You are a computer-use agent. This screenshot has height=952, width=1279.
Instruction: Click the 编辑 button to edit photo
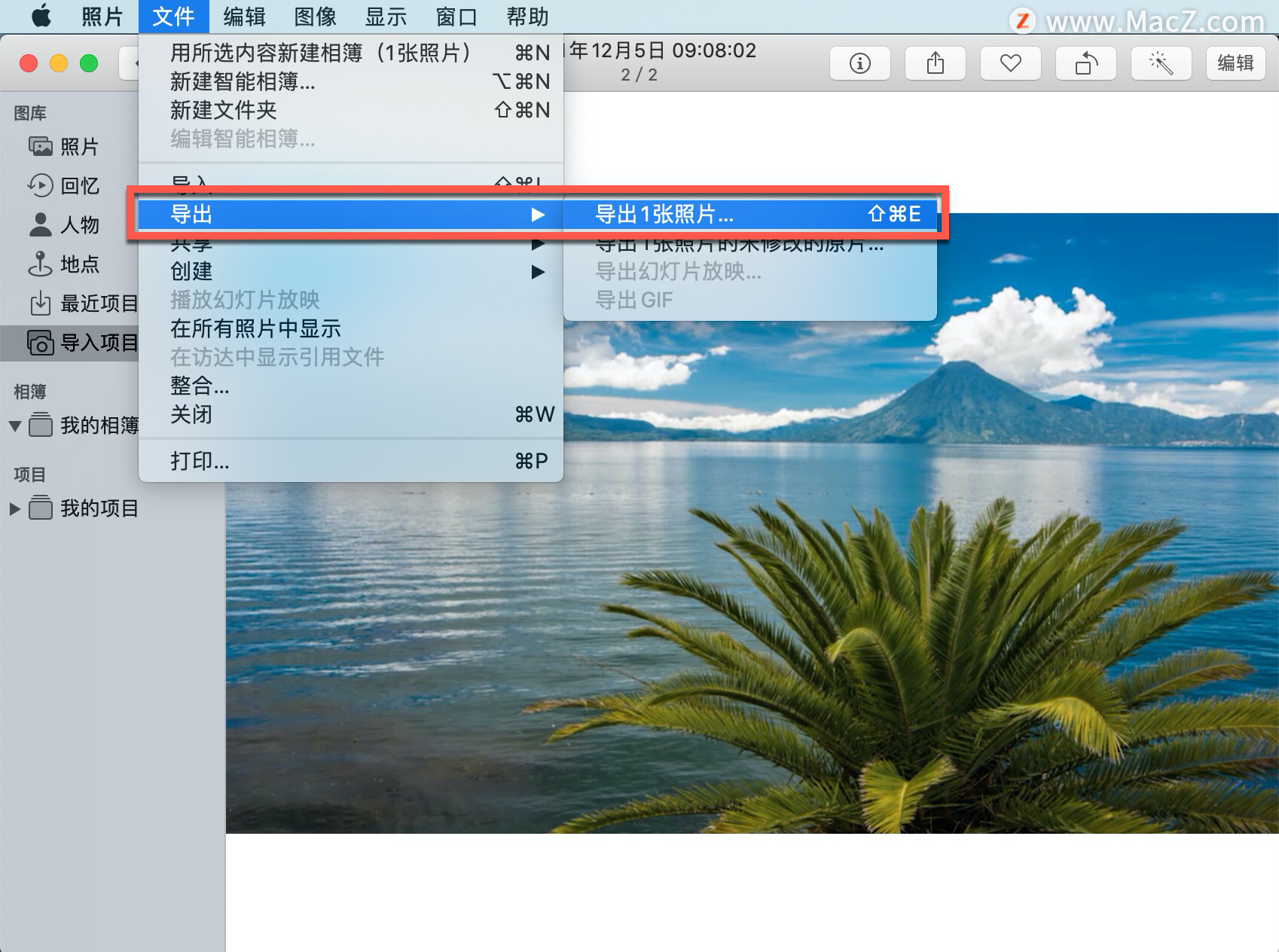[1235, 63]
